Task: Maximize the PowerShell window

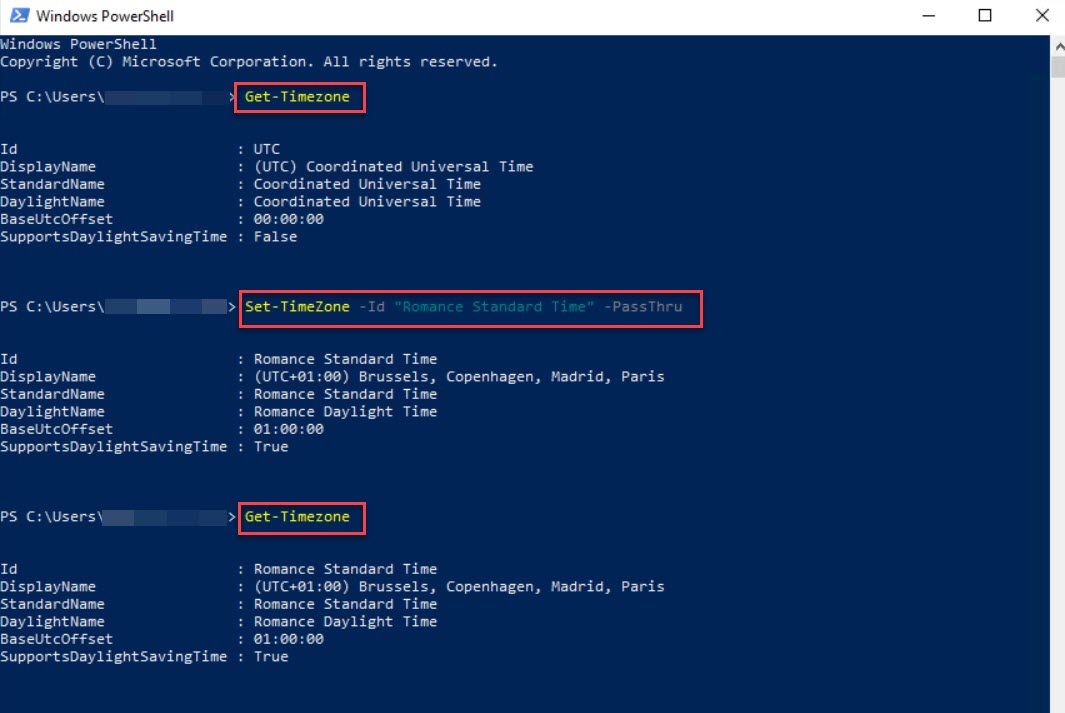Action: (x=986, y=15)
